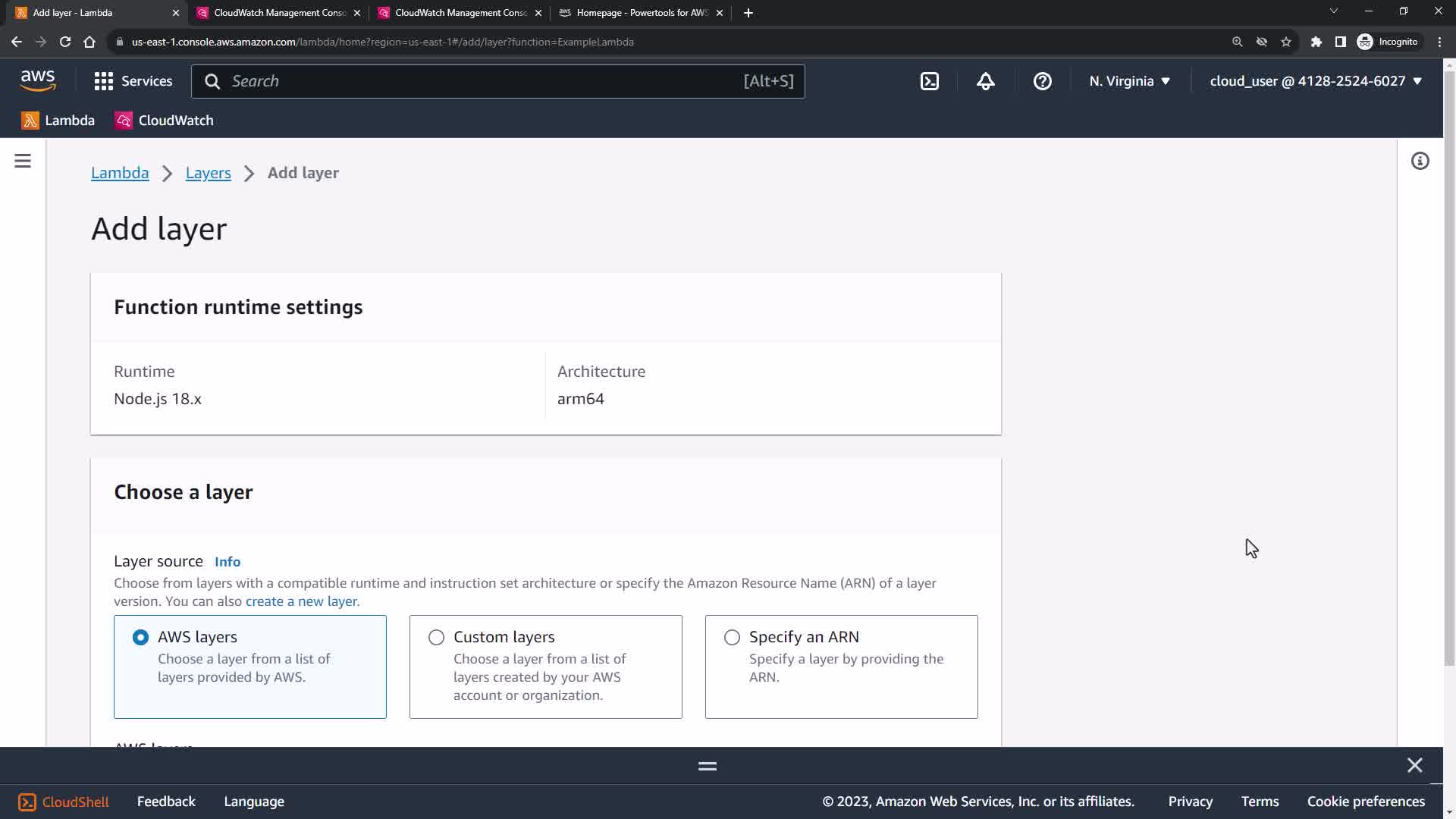Screen dimensions: 1456x819
Task: Select the Custom layers radio option
Action: pyautogui.click(x=436, y=637)
